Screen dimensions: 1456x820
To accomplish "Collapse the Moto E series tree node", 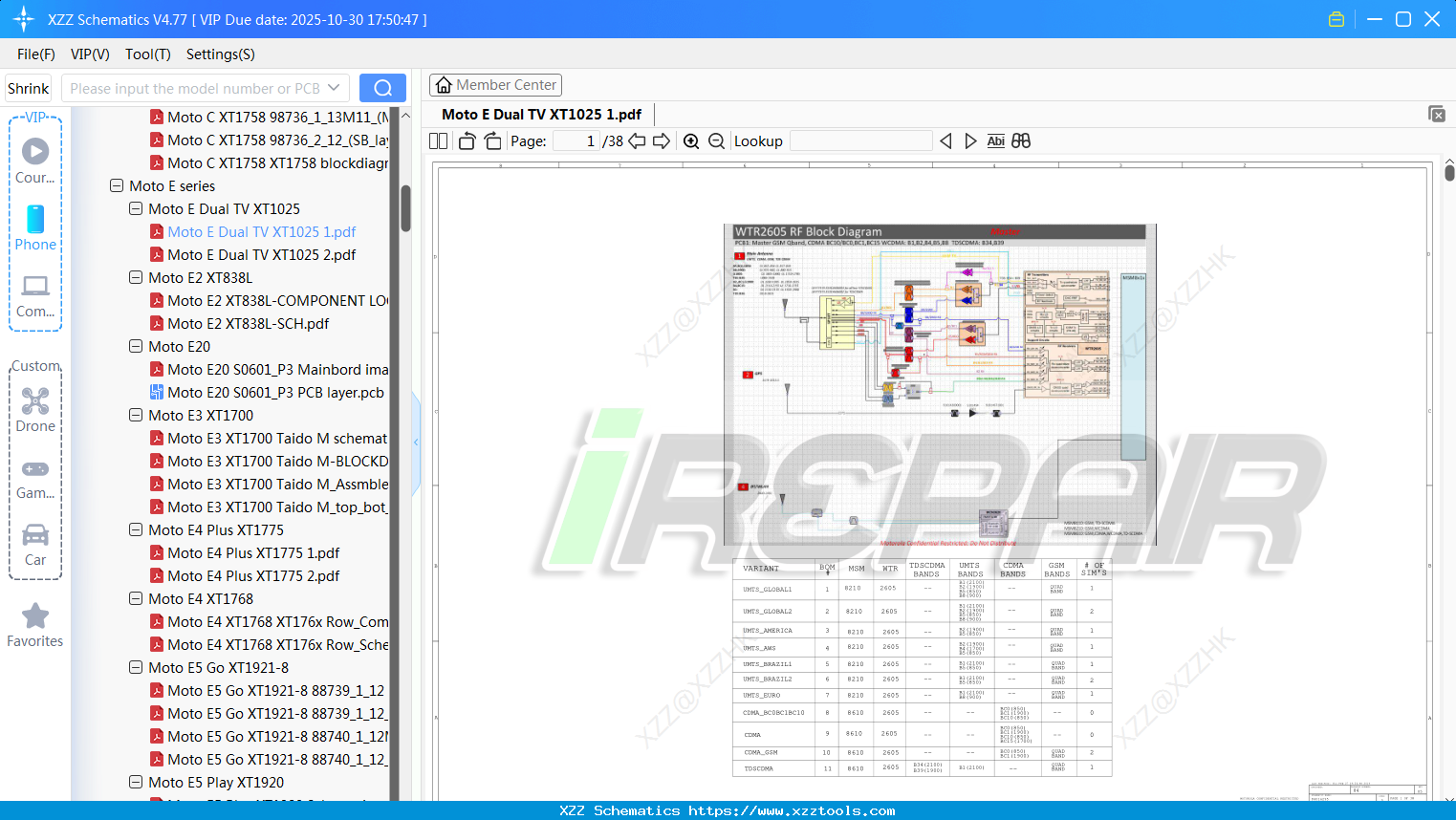I will tap(117, 185).
